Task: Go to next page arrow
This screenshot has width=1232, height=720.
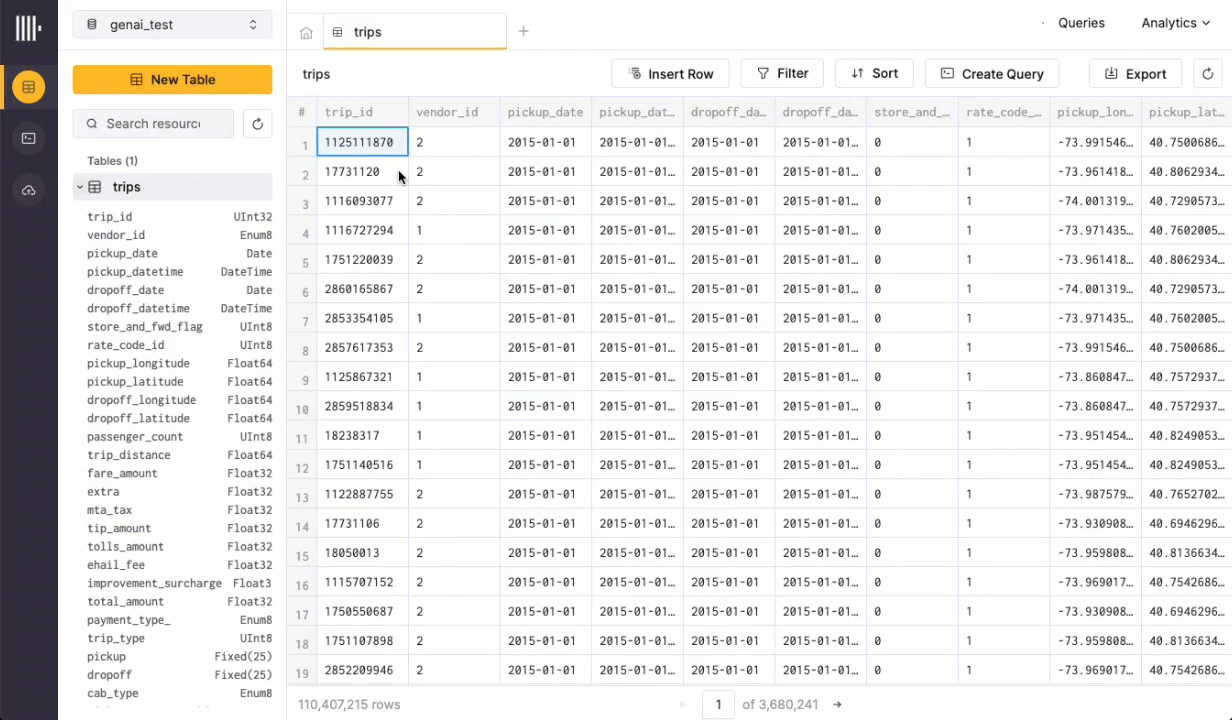Action: point(837,705)
